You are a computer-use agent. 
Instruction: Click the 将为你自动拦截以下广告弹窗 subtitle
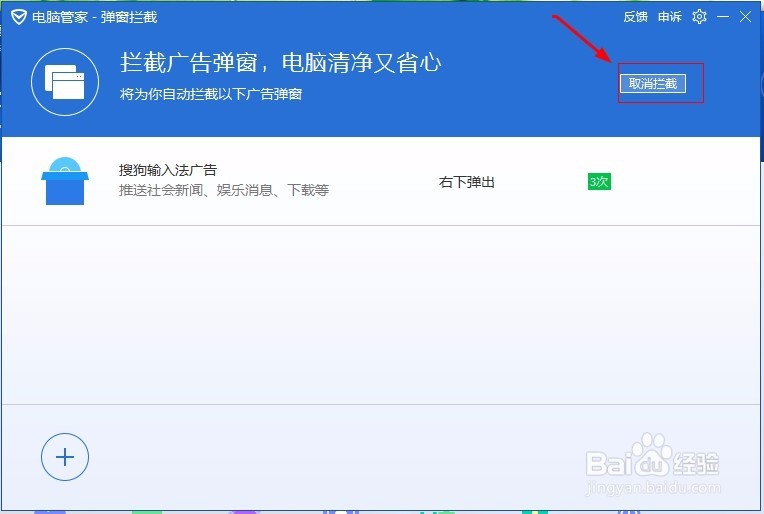[x=211, y=94]
